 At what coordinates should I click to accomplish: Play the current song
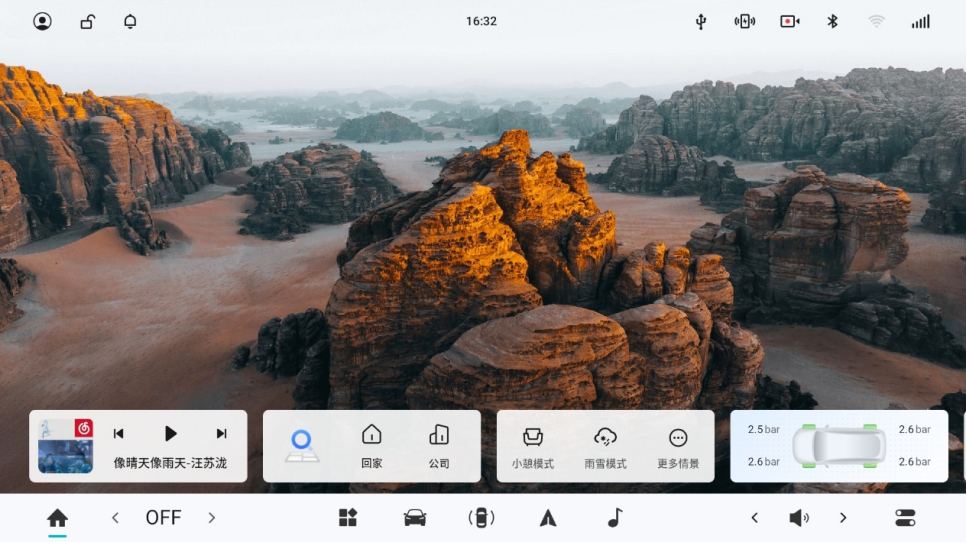[x=170, y=433]
